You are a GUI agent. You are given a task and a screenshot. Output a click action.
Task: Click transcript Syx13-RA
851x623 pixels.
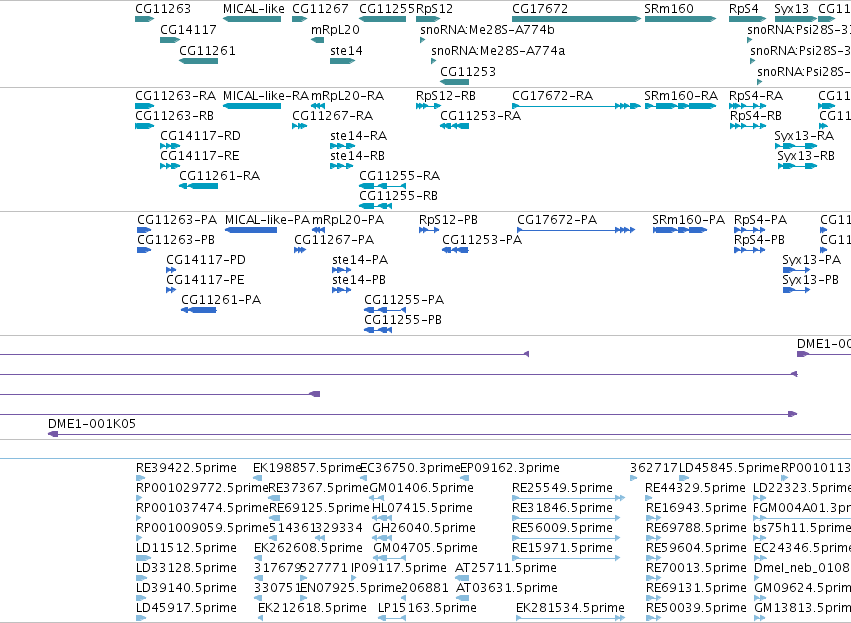tap(804, 136)
